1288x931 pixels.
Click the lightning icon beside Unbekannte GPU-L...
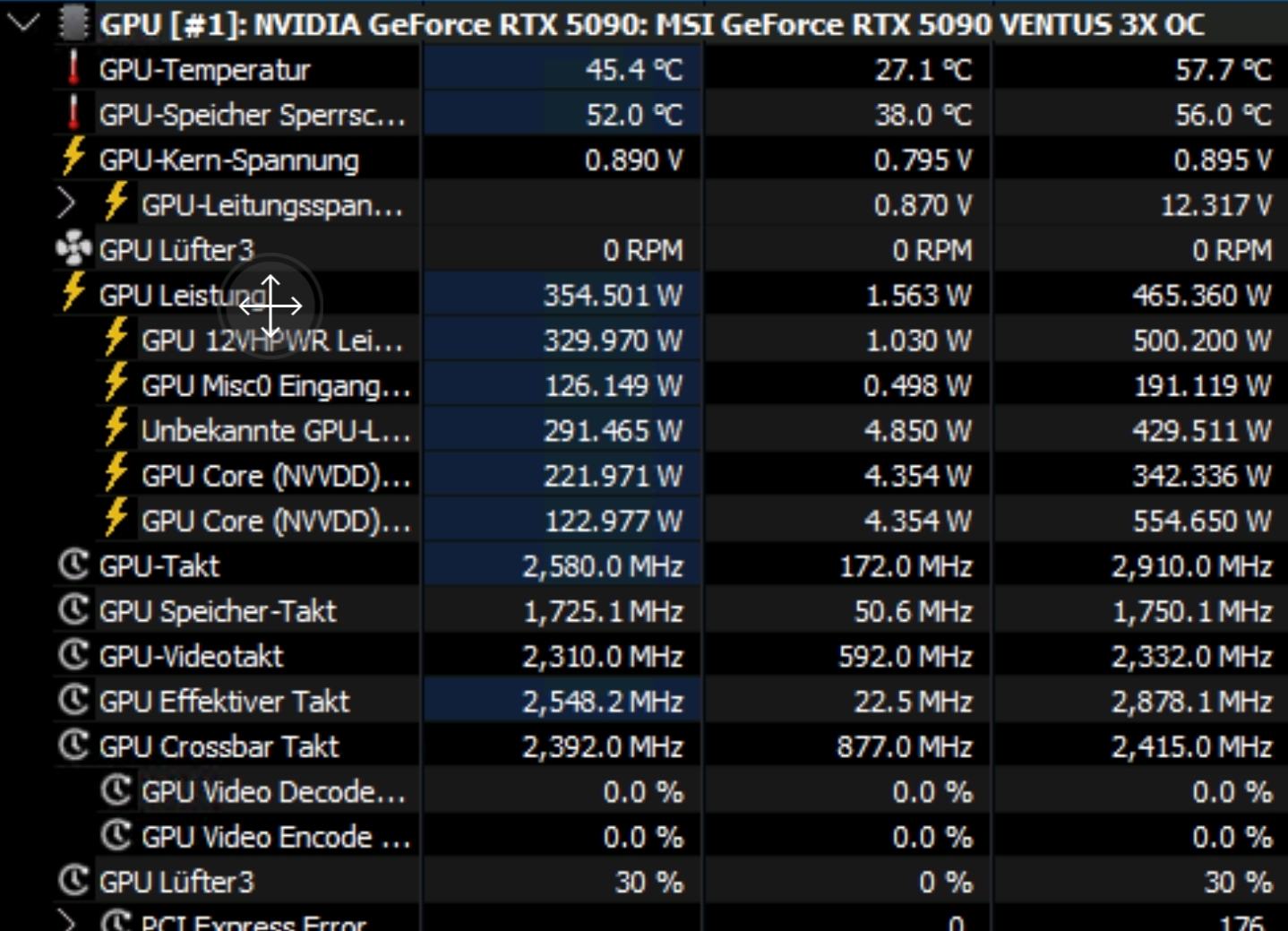click(116, 428)
